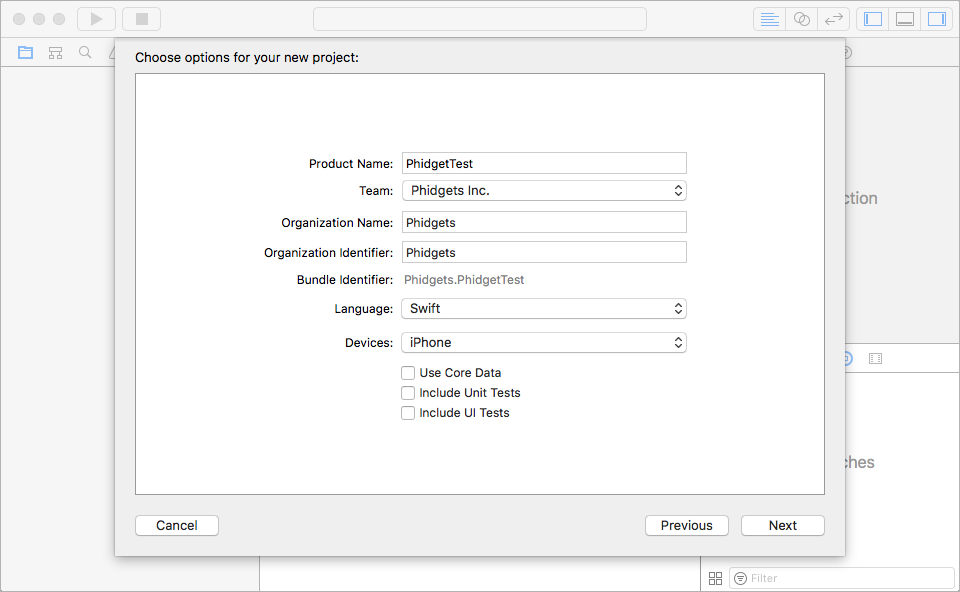The image size is (960, 592).
Task: Click the Previous button
Action: 686,525
